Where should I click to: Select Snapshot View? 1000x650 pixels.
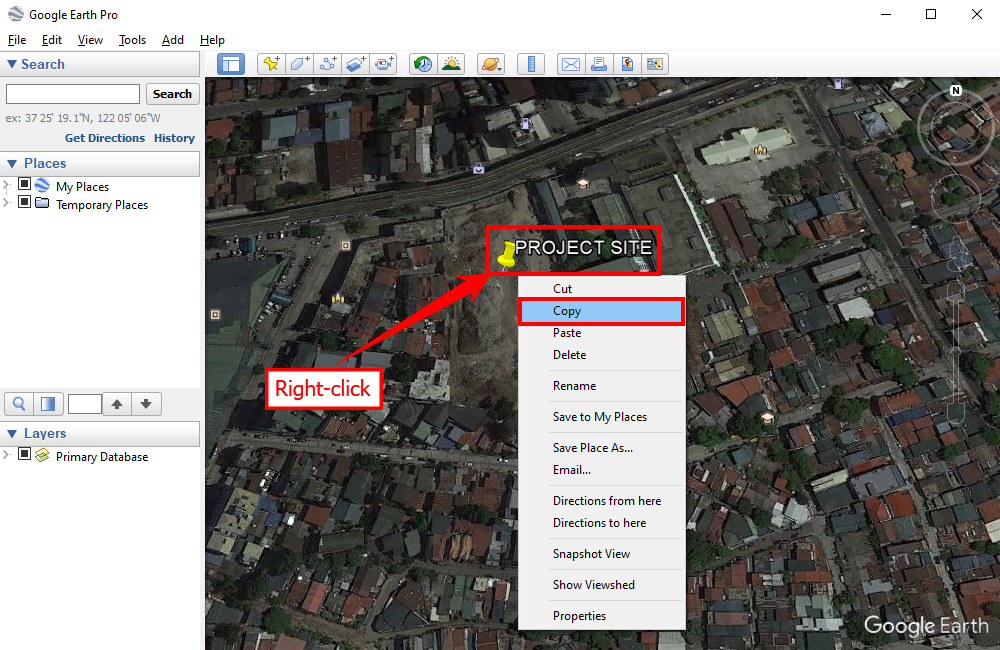point(601,554)
